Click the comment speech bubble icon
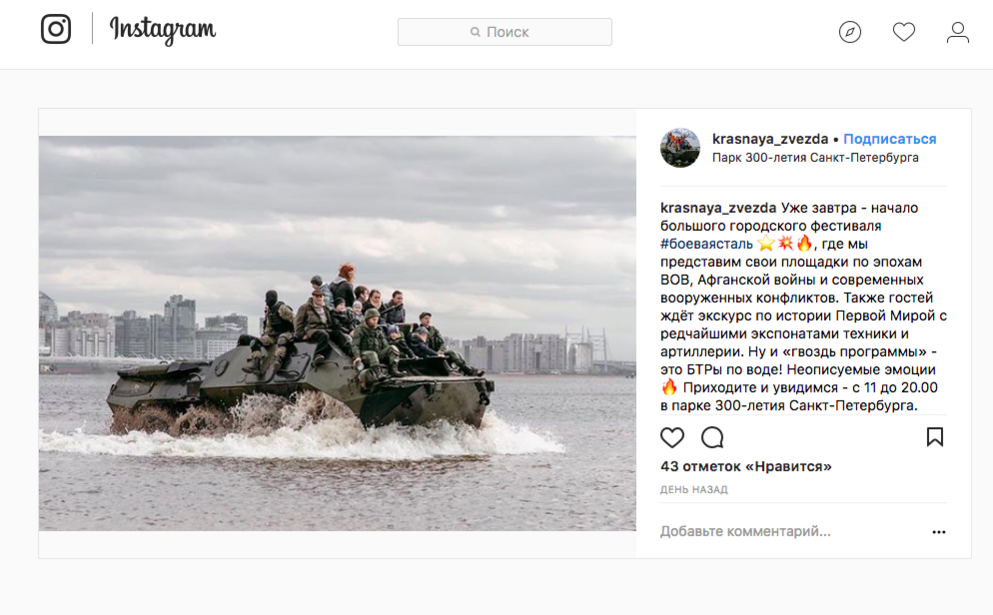This screenshot has width=993, height=615. coord(712,437)
